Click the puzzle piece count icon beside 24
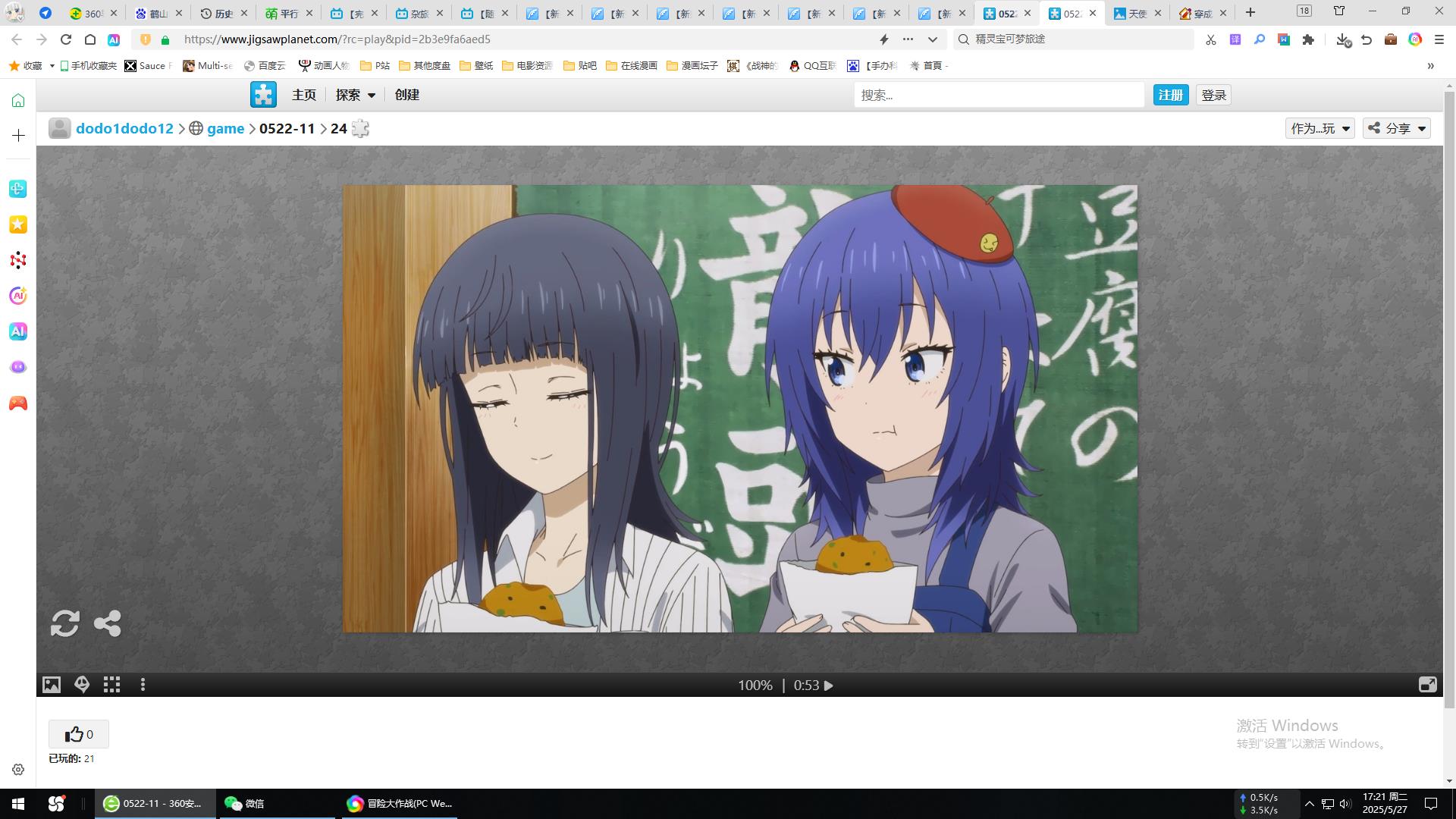Viewport: 1456px width, 819px height. coord(361,129)
